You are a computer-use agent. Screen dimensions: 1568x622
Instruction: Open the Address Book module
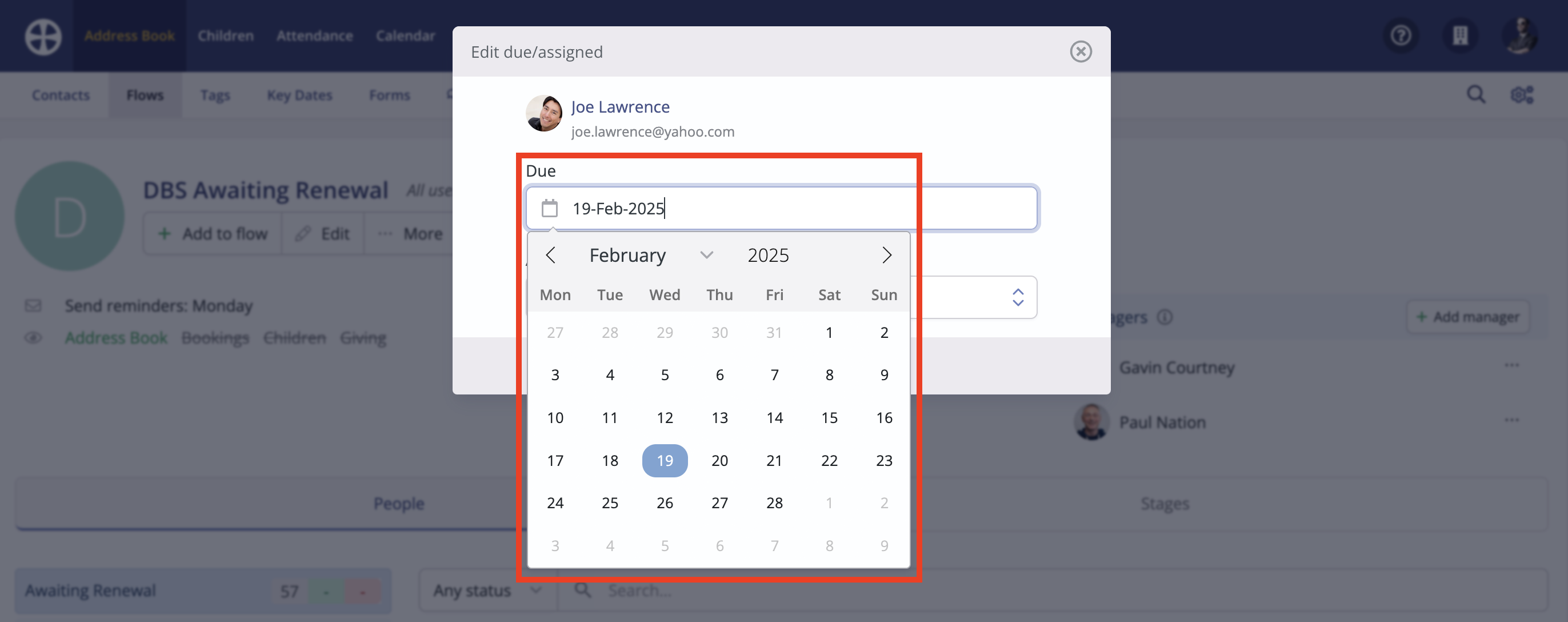coord(130,36)
